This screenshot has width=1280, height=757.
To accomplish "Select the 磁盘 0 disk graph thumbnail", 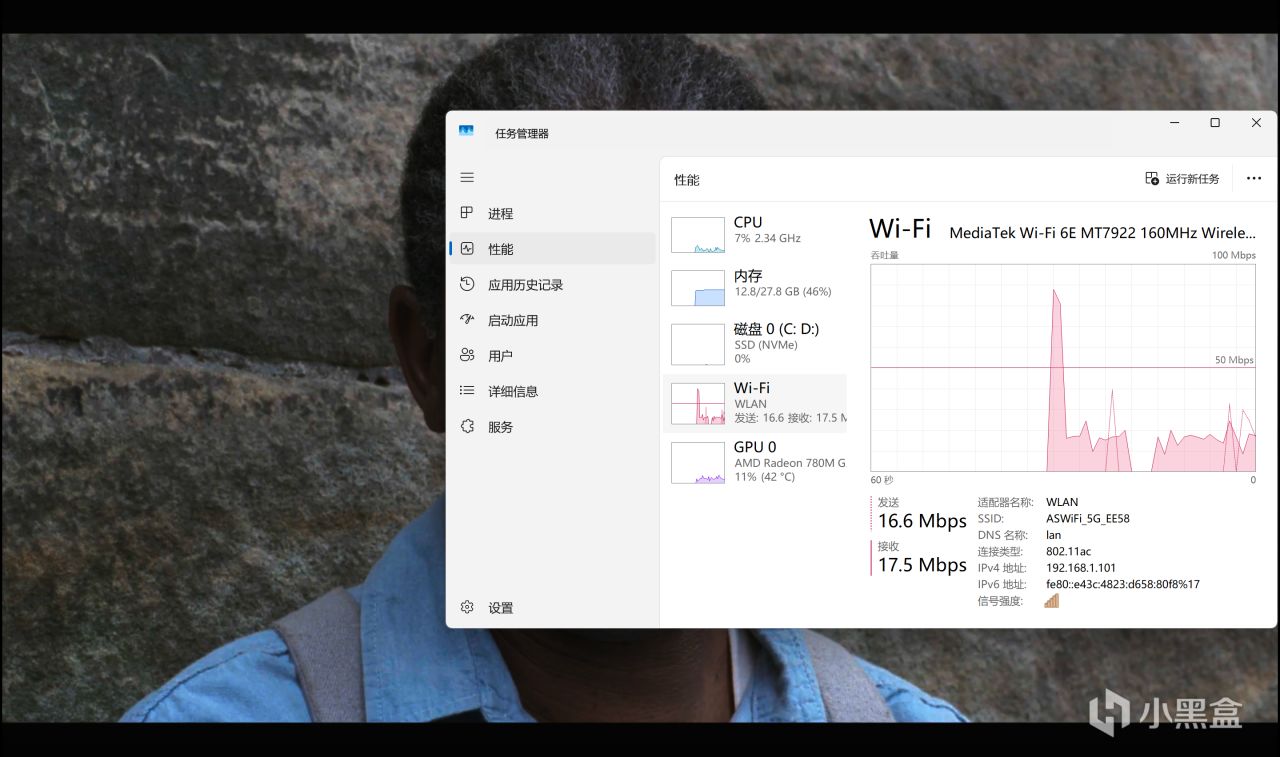I will [x=698, y=344].
